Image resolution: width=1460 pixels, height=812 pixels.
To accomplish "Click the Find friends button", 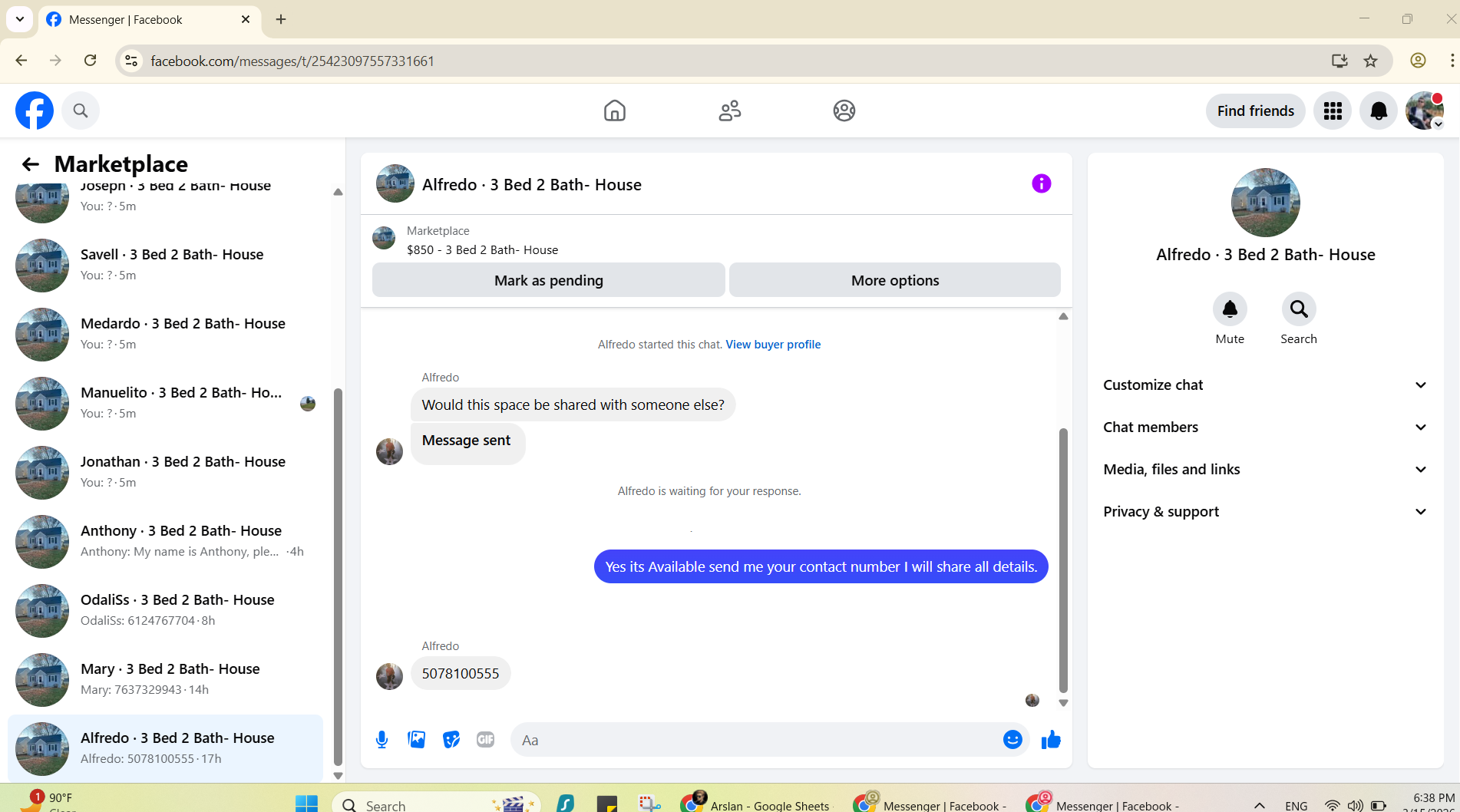I will point(1256,111).
